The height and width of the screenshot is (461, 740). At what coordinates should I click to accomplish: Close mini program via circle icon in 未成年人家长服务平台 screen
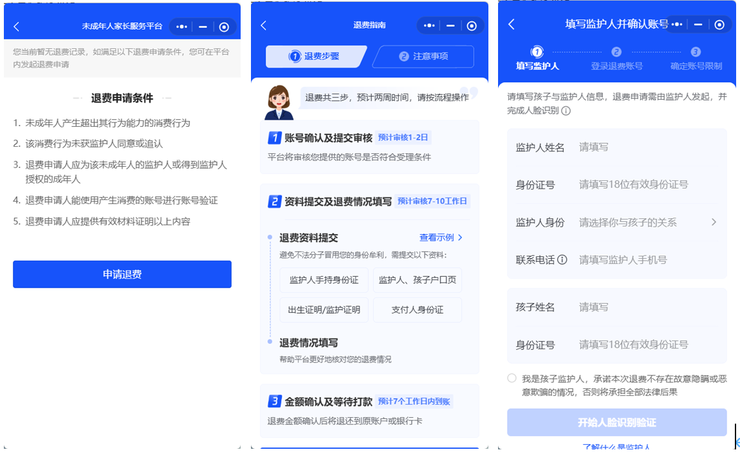pos(224,27)
